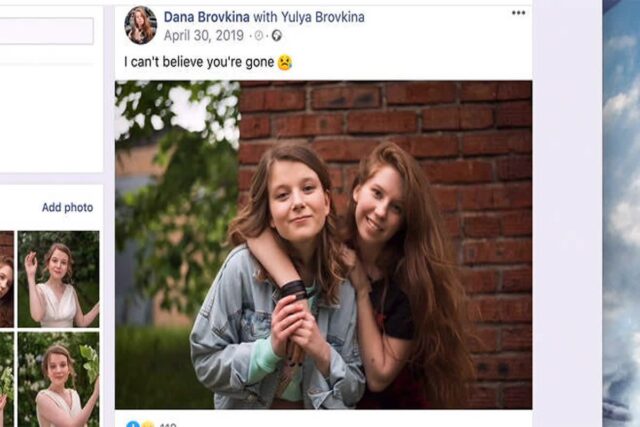Click the sky image on right side

621,214
